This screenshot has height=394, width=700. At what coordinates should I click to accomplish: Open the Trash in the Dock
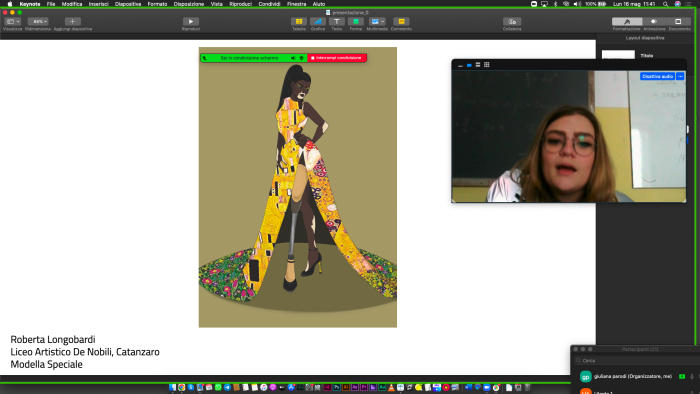tap(527, 387)
